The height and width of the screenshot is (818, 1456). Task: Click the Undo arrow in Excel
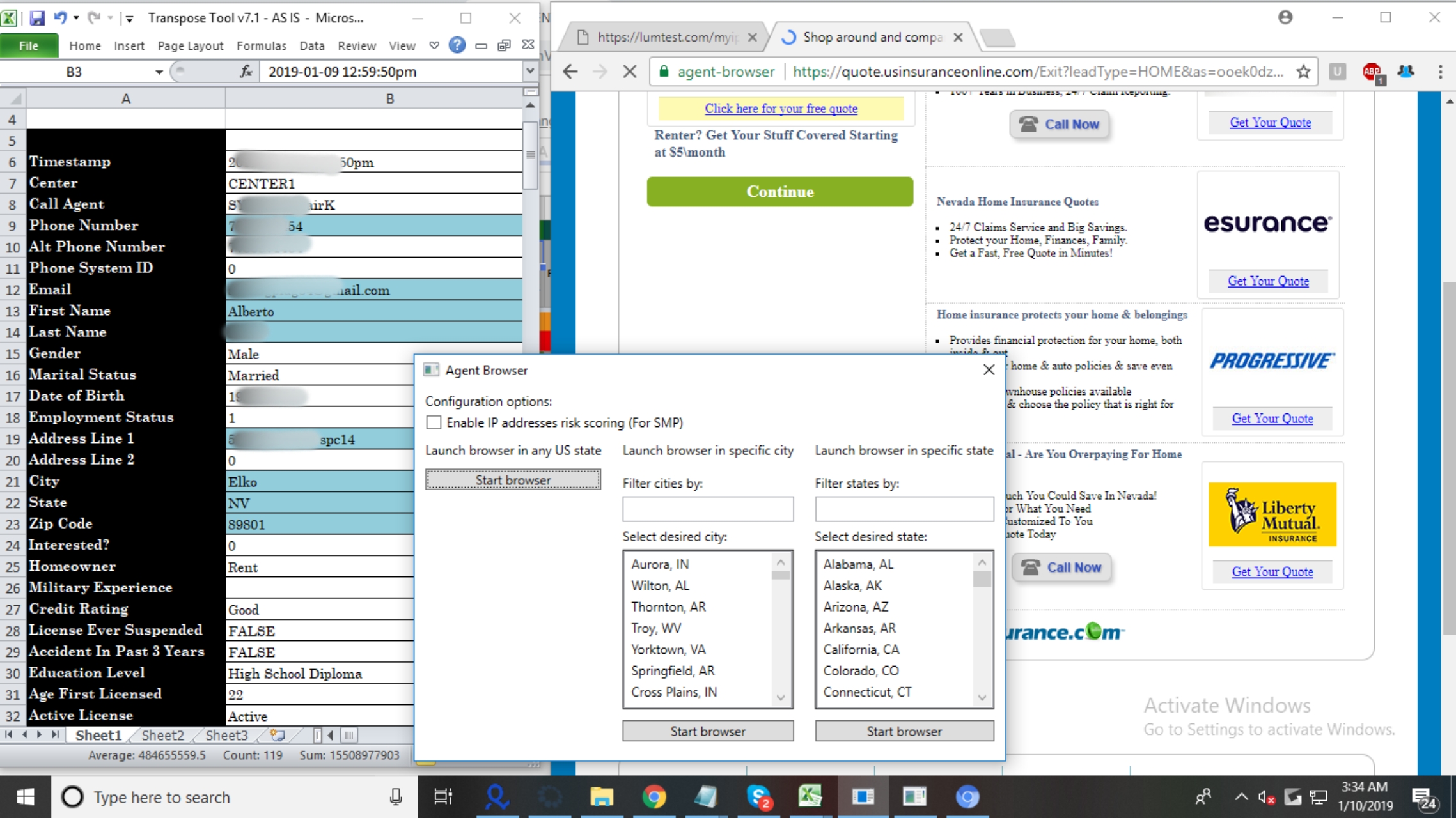coord(60,18)
